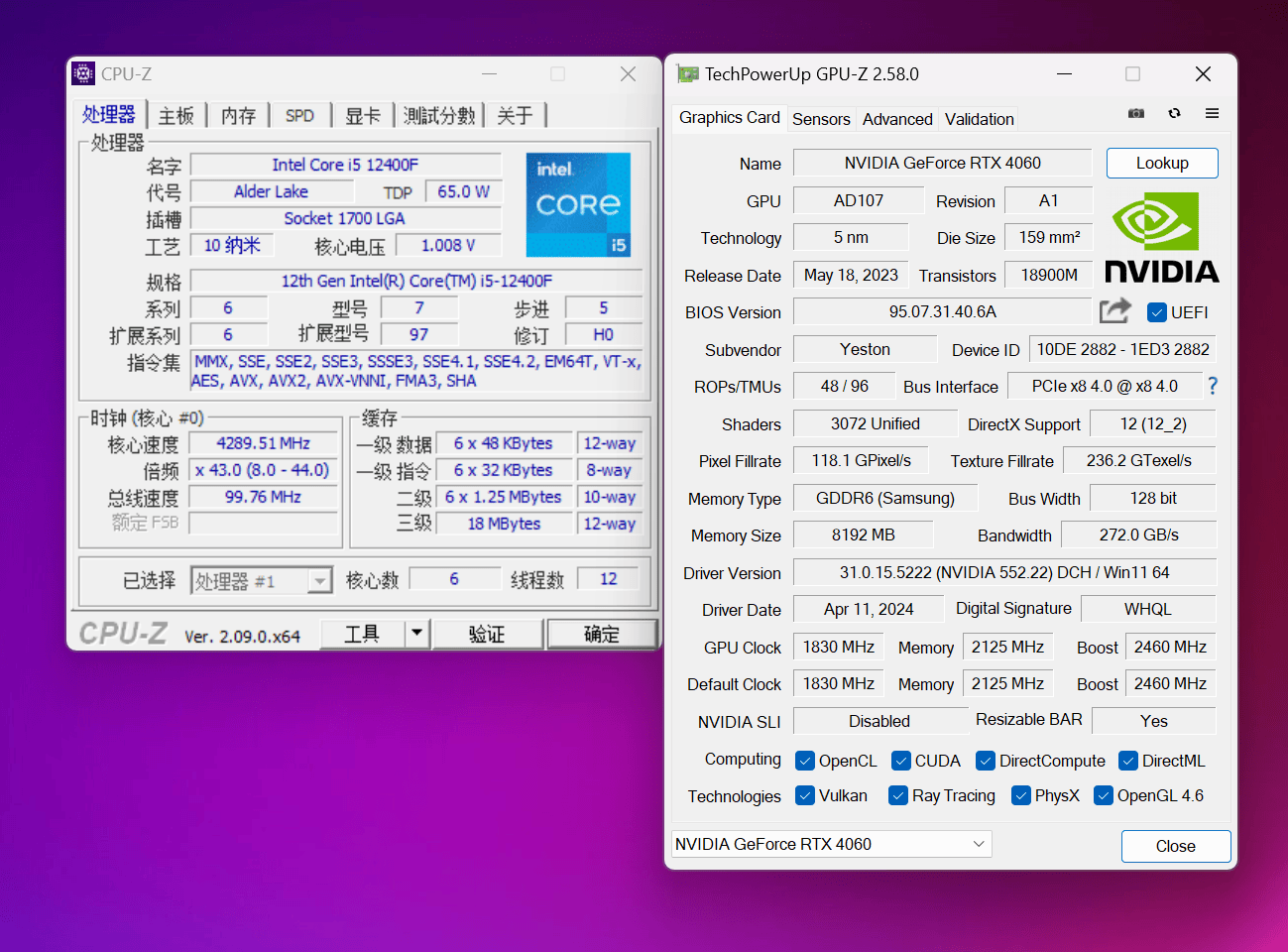Click the Resizable BAR value Yes
The image size is (1288, 952).
point(1154,721)
